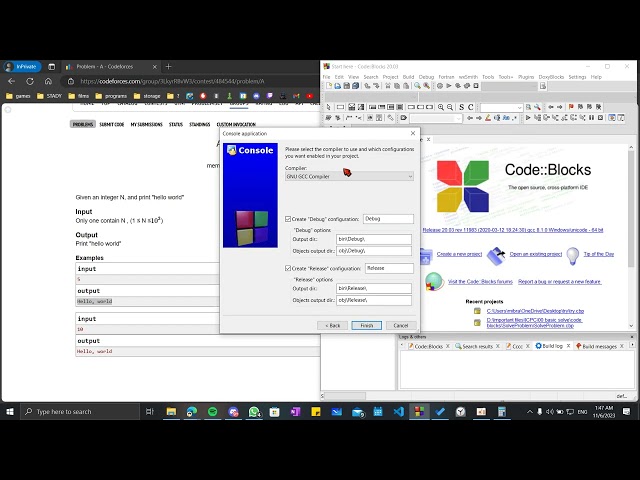Open dropdown beside the tag arrow icon
This screenshot has height=480, width=640.
(436, 118)
